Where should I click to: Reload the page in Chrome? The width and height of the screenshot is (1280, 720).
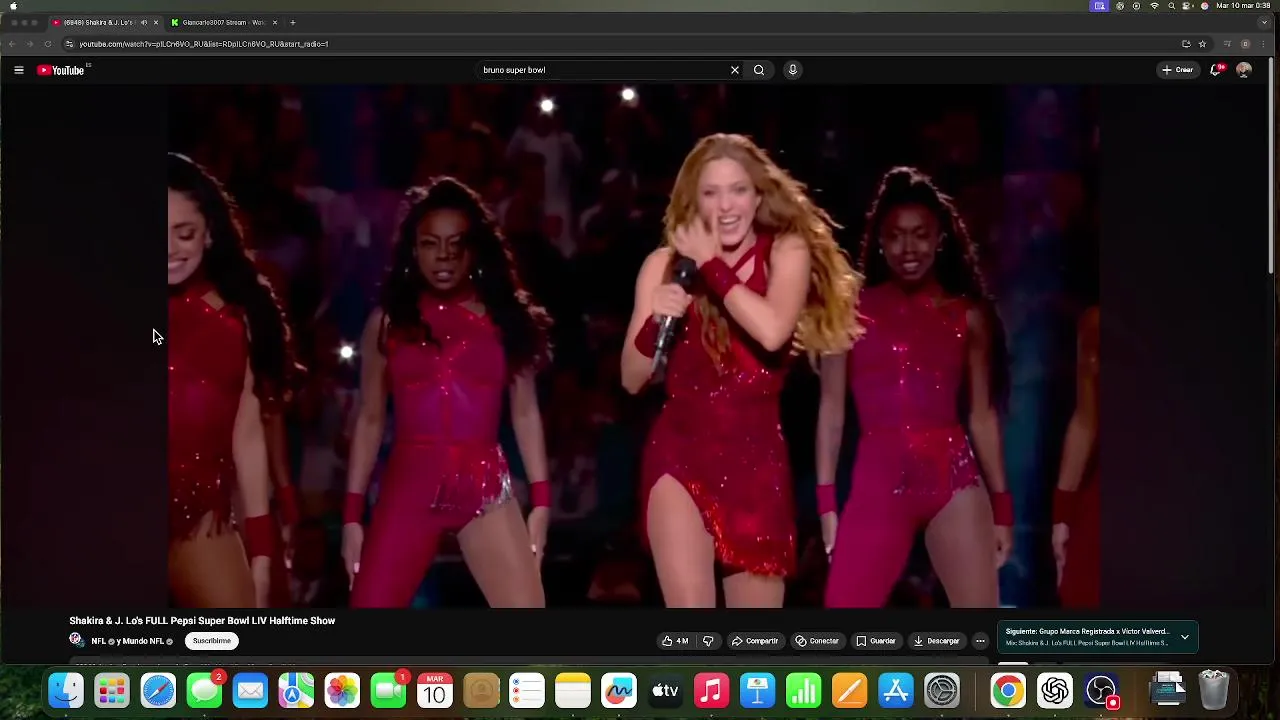click(x=47, y=44)
